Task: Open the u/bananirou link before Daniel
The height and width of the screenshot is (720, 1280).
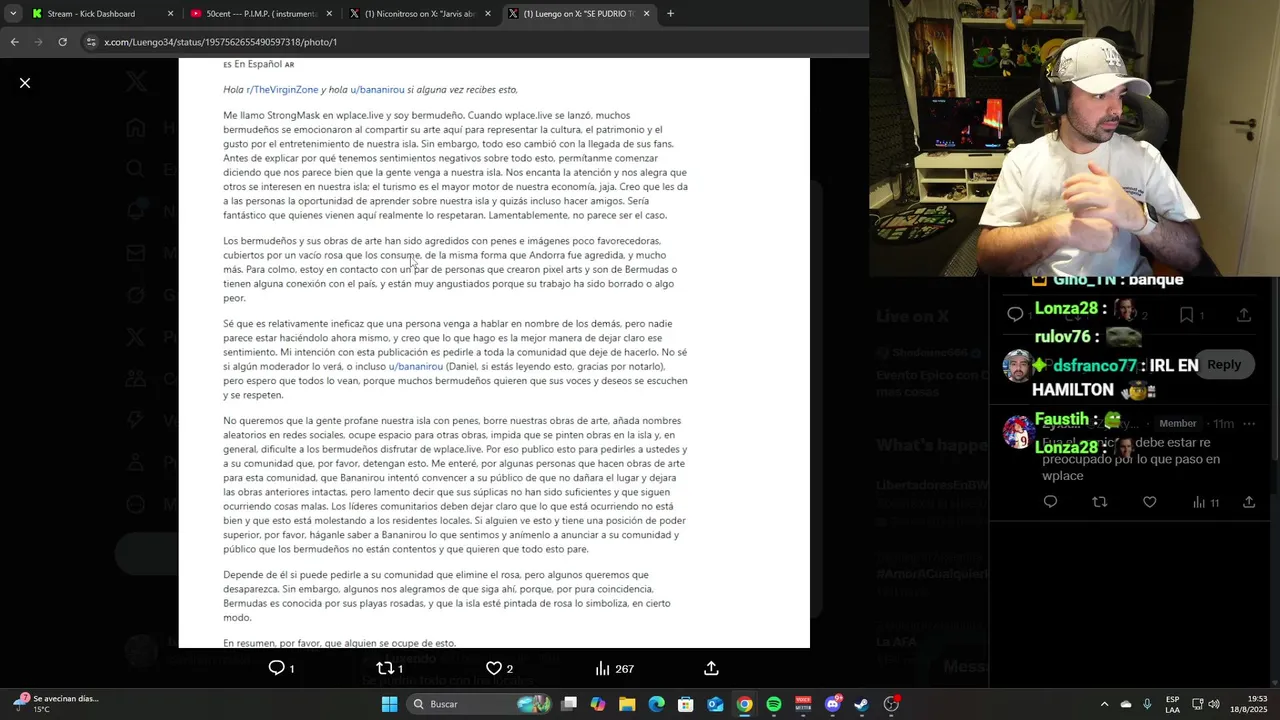Action: tap(416, 367)
